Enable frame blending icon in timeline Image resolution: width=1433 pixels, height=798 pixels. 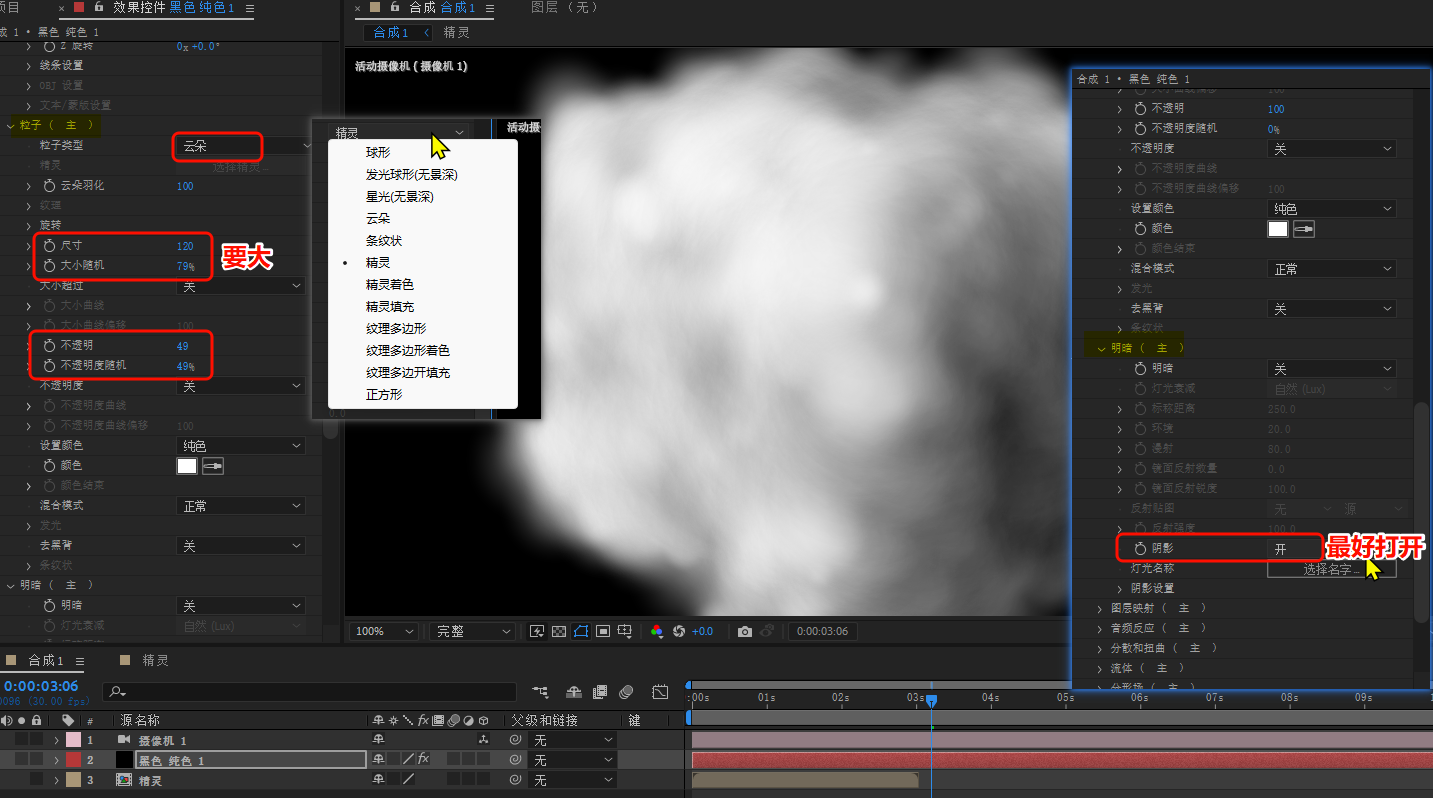coord(600,691)
